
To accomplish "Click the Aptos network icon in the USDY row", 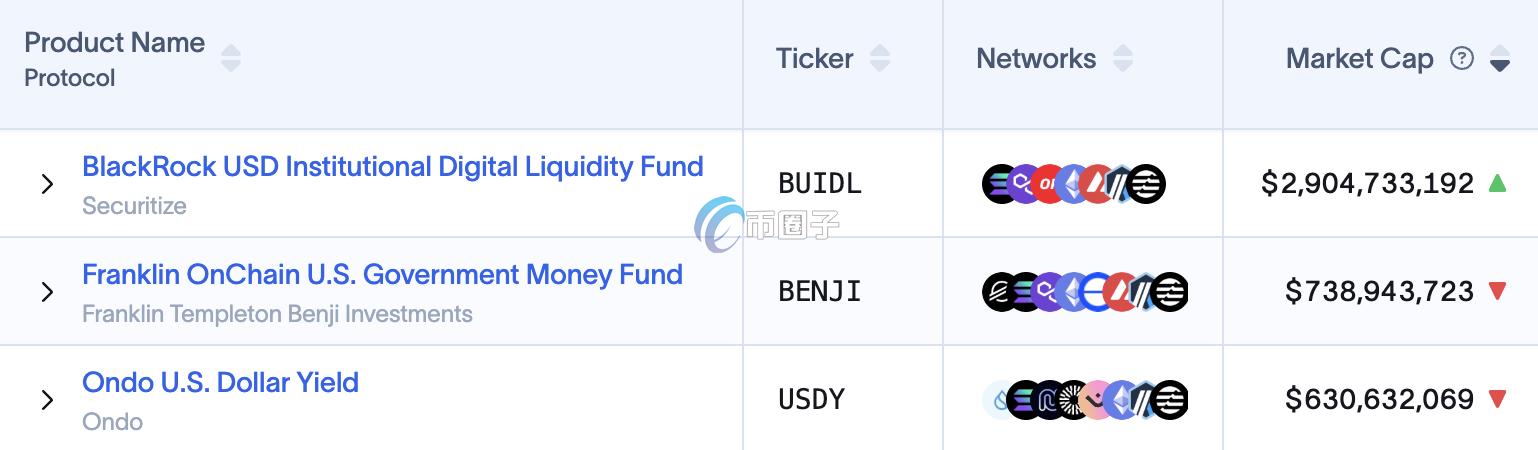I will point(1171,400).
